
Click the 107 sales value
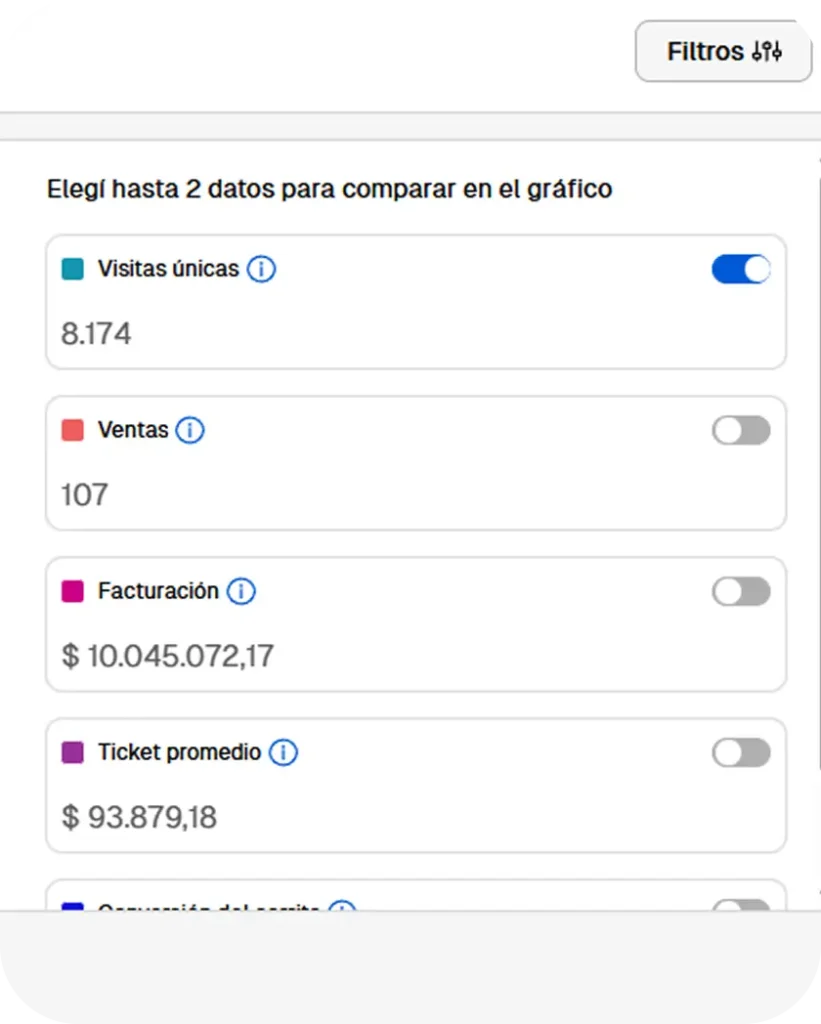pos(85,494)
